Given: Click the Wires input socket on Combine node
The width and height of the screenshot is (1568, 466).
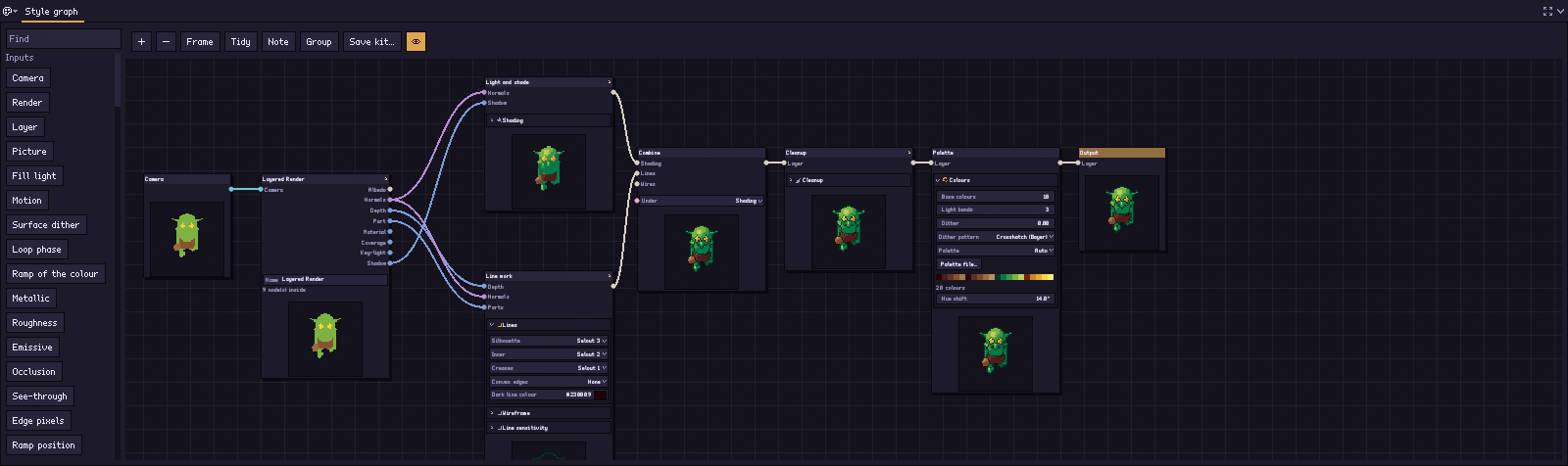Looking at the screenshot, I should 637,184.
